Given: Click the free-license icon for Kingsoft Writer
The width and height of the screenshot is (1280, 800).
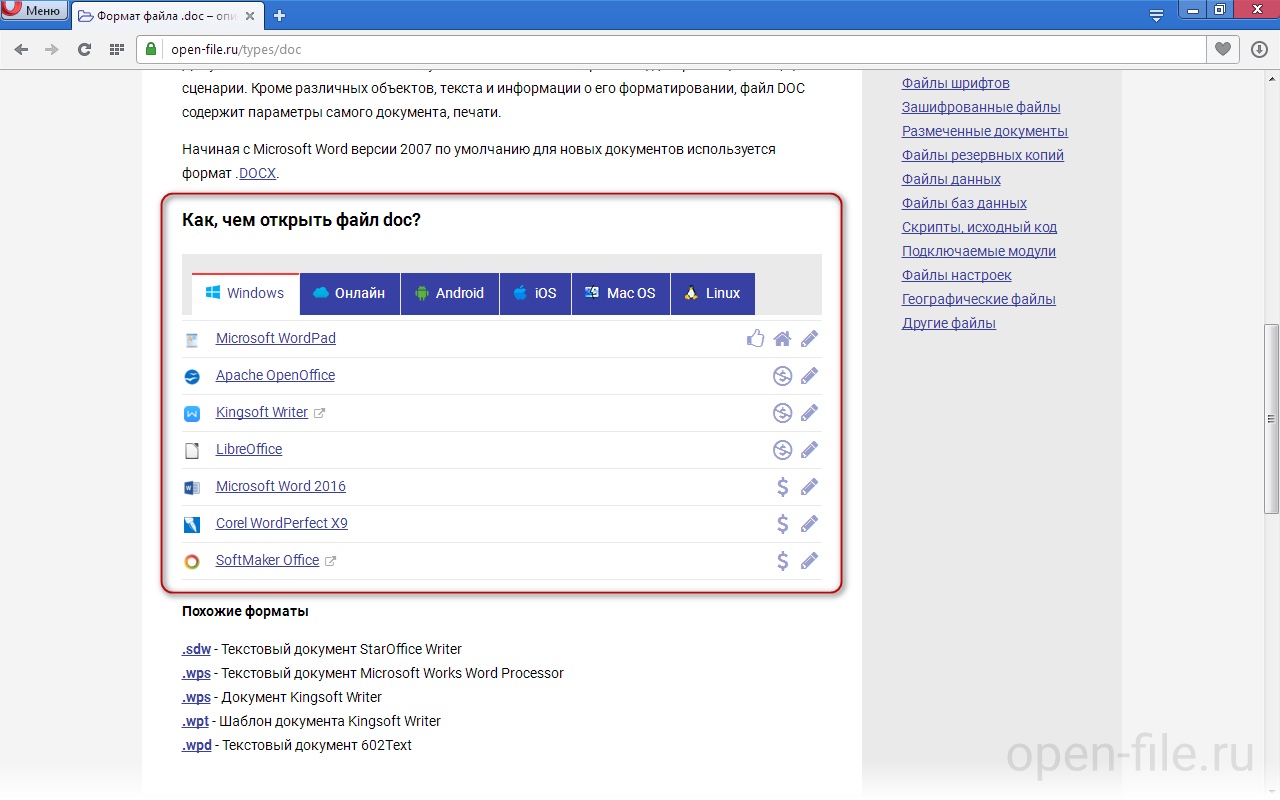Looking at the screenshot, I should 782,413.
